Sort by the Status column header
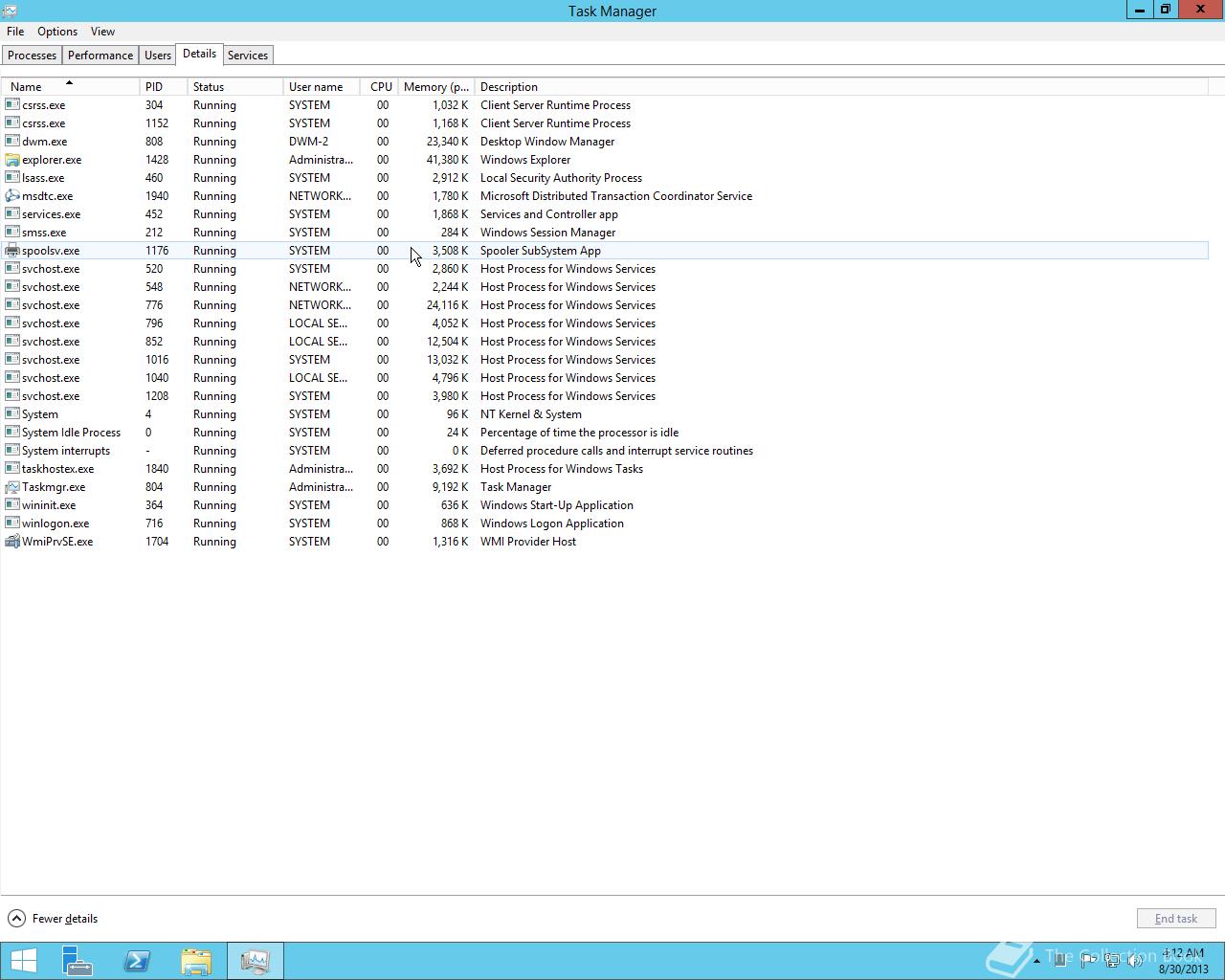 [235, 87]
